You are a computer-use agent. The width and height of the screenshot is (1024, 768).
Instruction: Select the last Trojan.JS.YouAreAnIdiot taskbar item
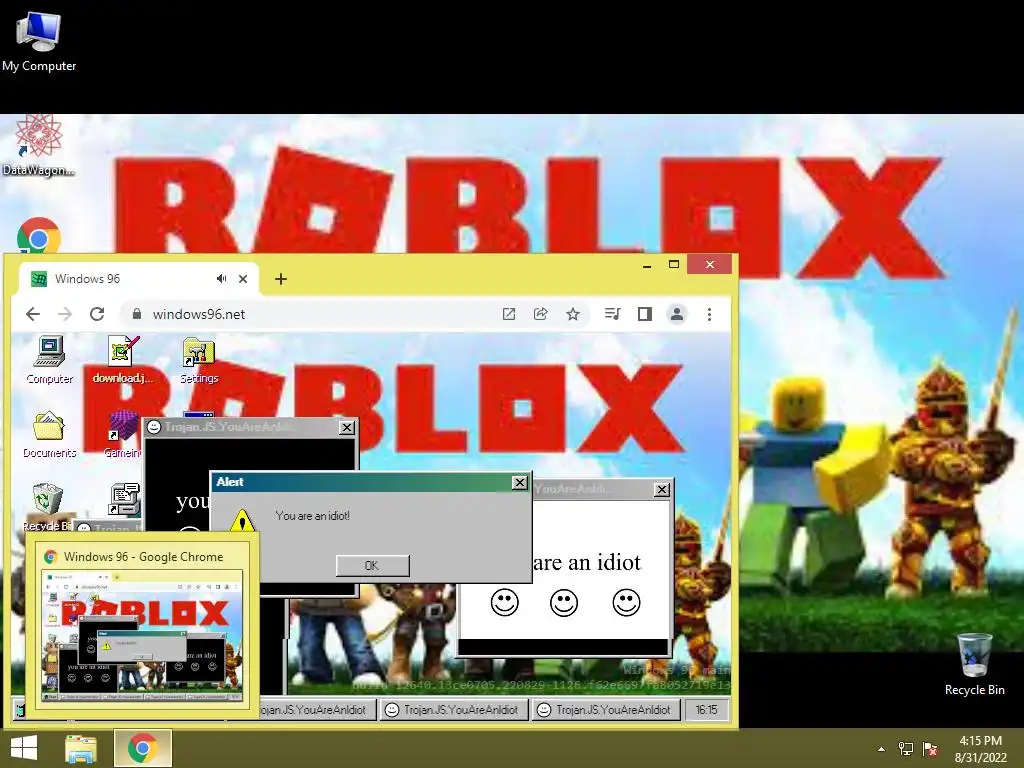pyautogui.click(x=606, y=709)
